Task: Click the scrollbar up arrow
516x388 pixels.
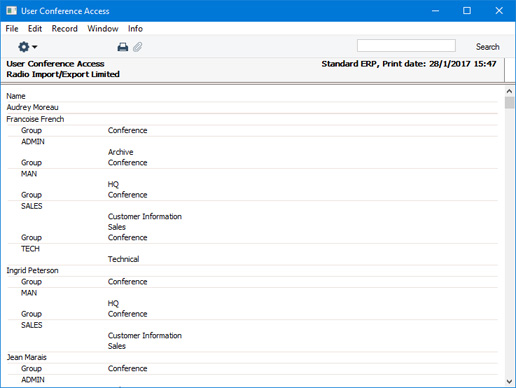Action: tap(509, 91)
